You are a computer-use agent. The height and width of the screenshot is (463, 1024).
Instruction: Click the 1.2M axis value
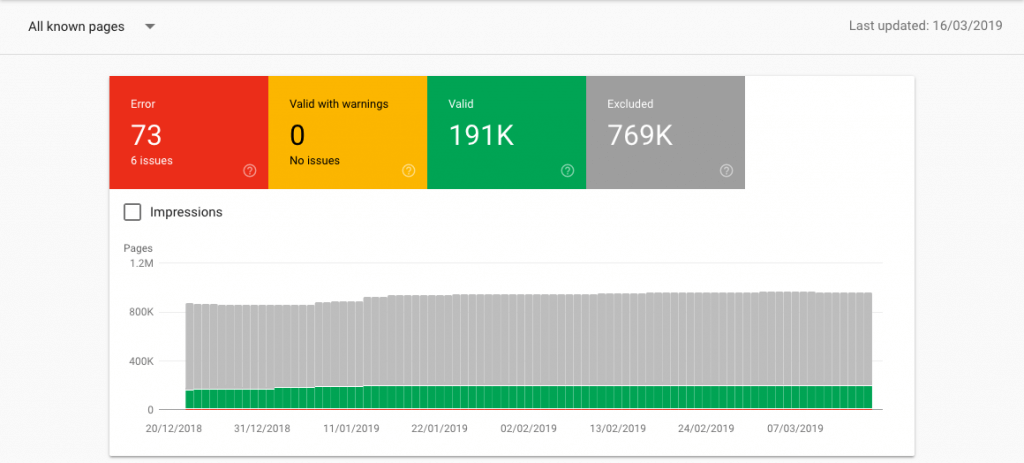click(142, 264)
